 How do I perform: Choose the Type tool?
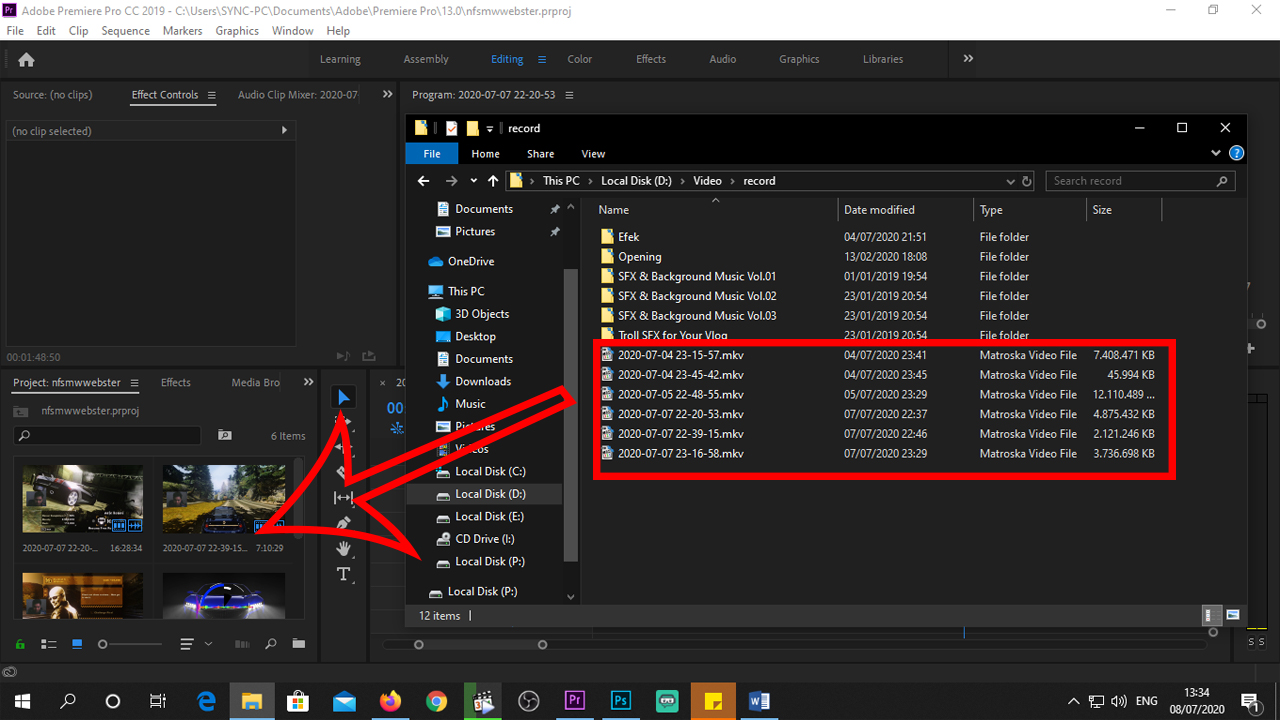[343, 574]
